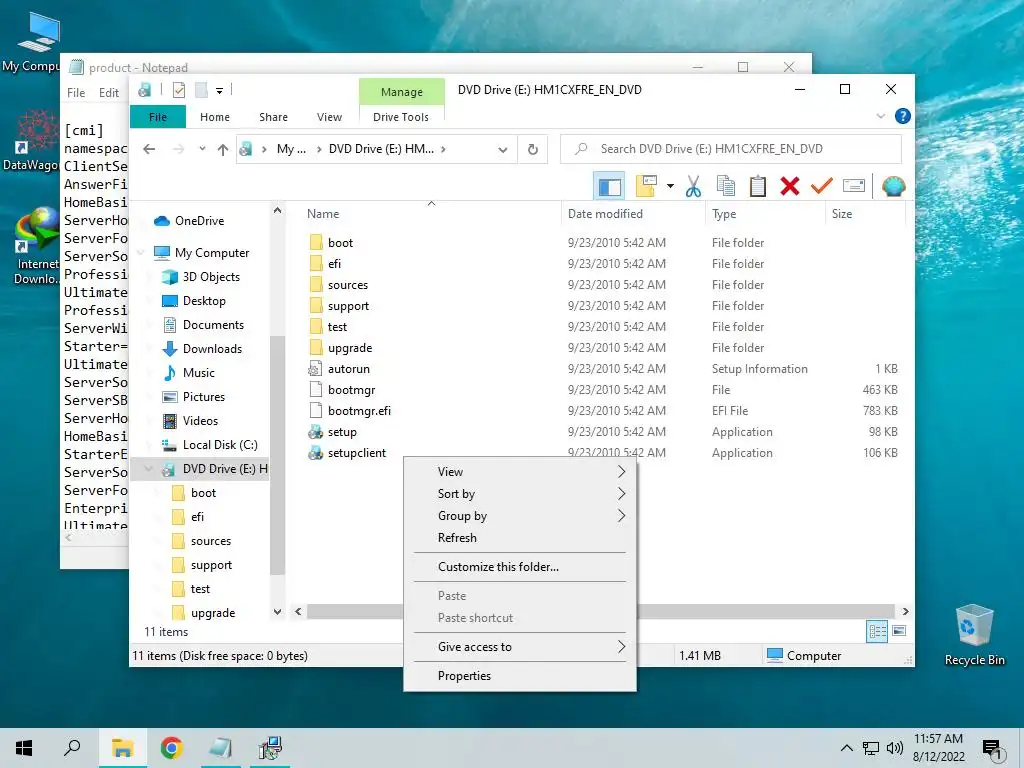Screen dimensions: 1024x768
Task: Collapse the My Computer tree node
Action: (x=140, y=253)
